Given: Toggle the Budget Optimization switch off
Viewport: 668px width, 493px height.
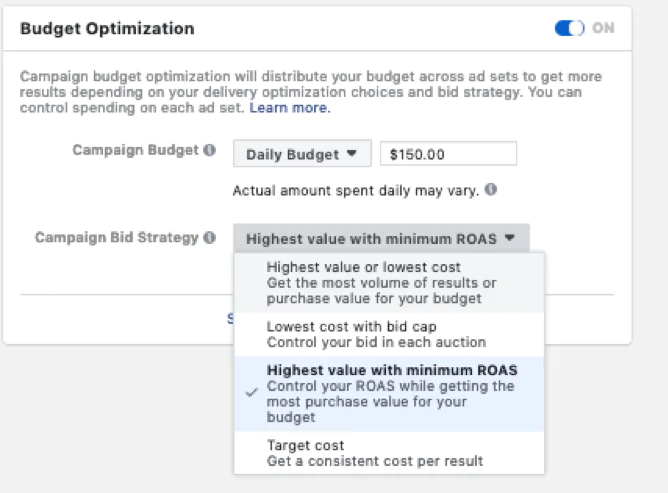Looking at the screenshot, I should (569, 28).
